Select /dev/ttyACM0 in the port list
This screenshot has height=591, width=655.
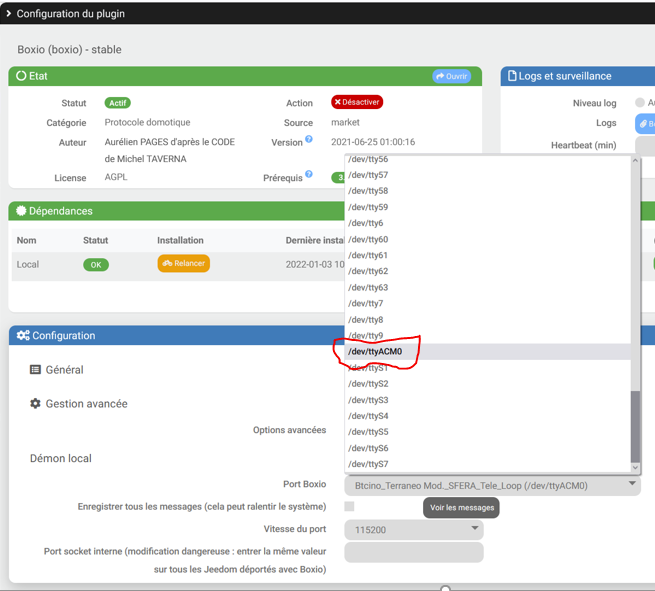click(487, 352)
